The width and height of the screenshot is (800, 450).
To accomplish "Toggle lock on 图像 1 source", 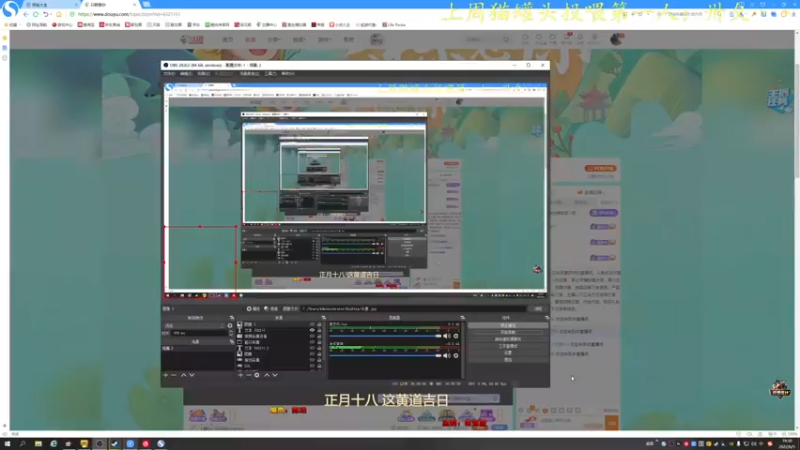I will click(x=319, y=324).
